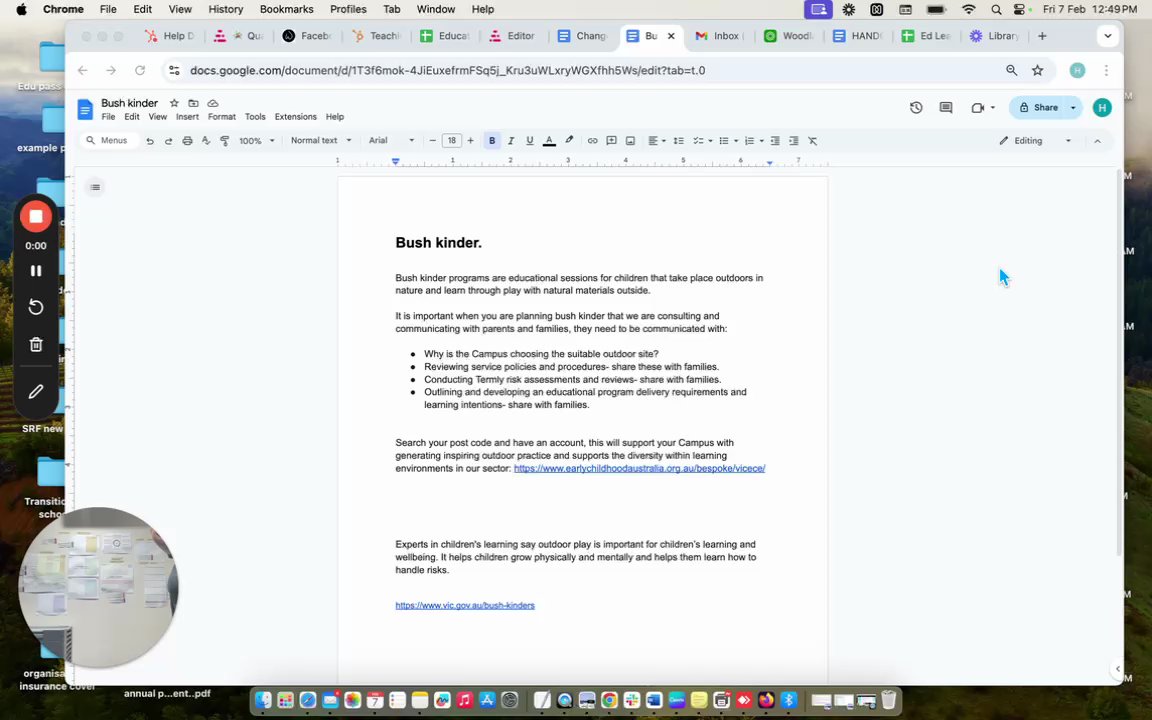Move the document to a folder
This screenshot has height=720, width=1152.
point(193,103)
